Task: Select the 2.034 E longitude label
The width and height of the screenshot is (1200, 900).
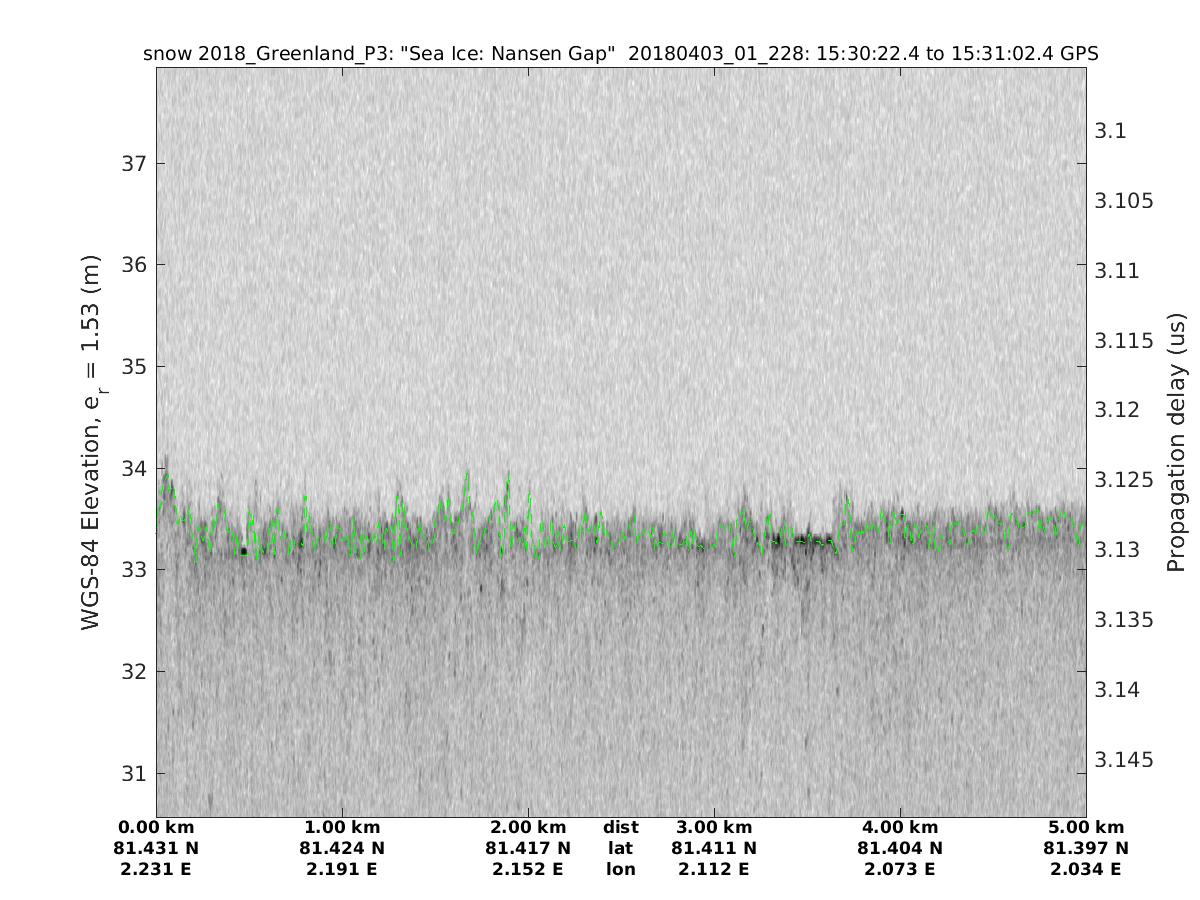Action: (1086, 869)
